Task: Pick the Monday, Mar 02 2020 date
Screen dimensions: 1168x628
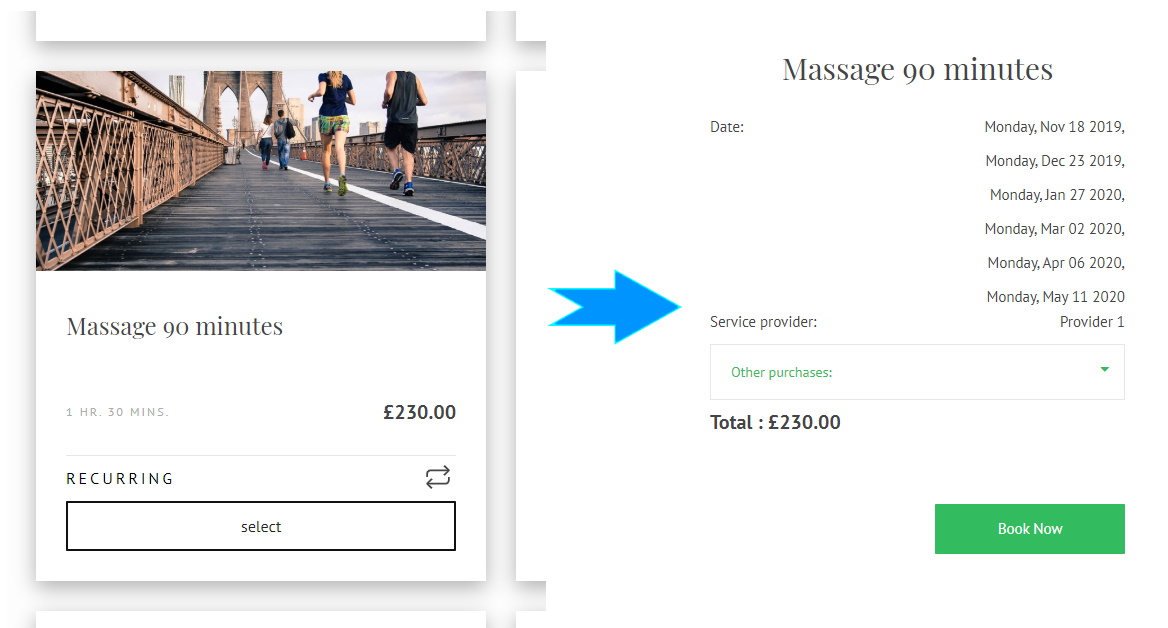Action: pos(1054,229)
